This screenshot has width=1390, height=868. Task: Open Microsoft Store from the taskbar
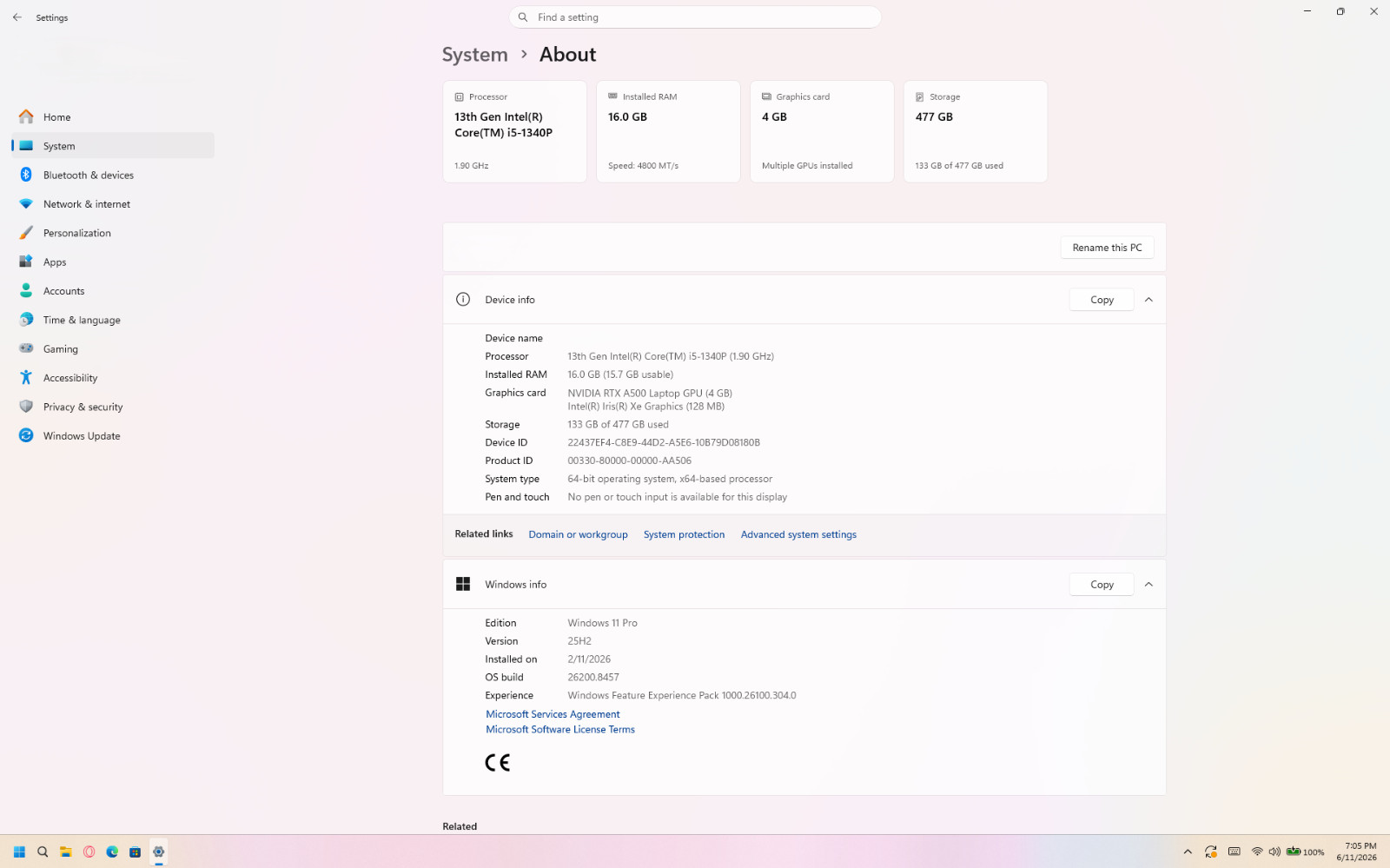pyautogui.click(x=136, y=852)
